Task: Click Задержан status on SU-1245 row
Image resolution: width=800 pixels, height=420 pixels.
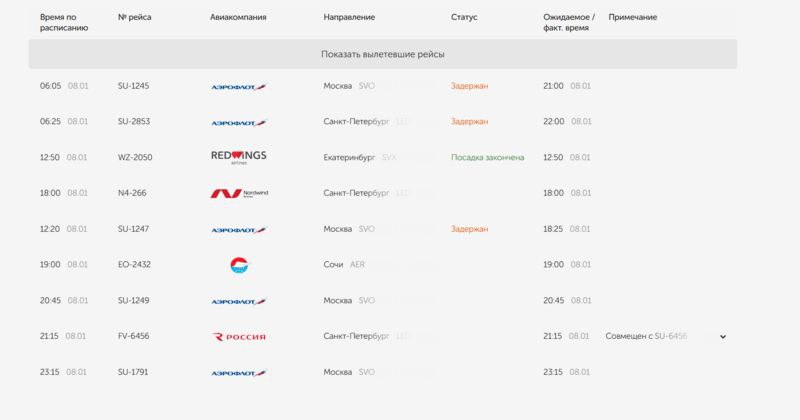Action: pos(469,86)
